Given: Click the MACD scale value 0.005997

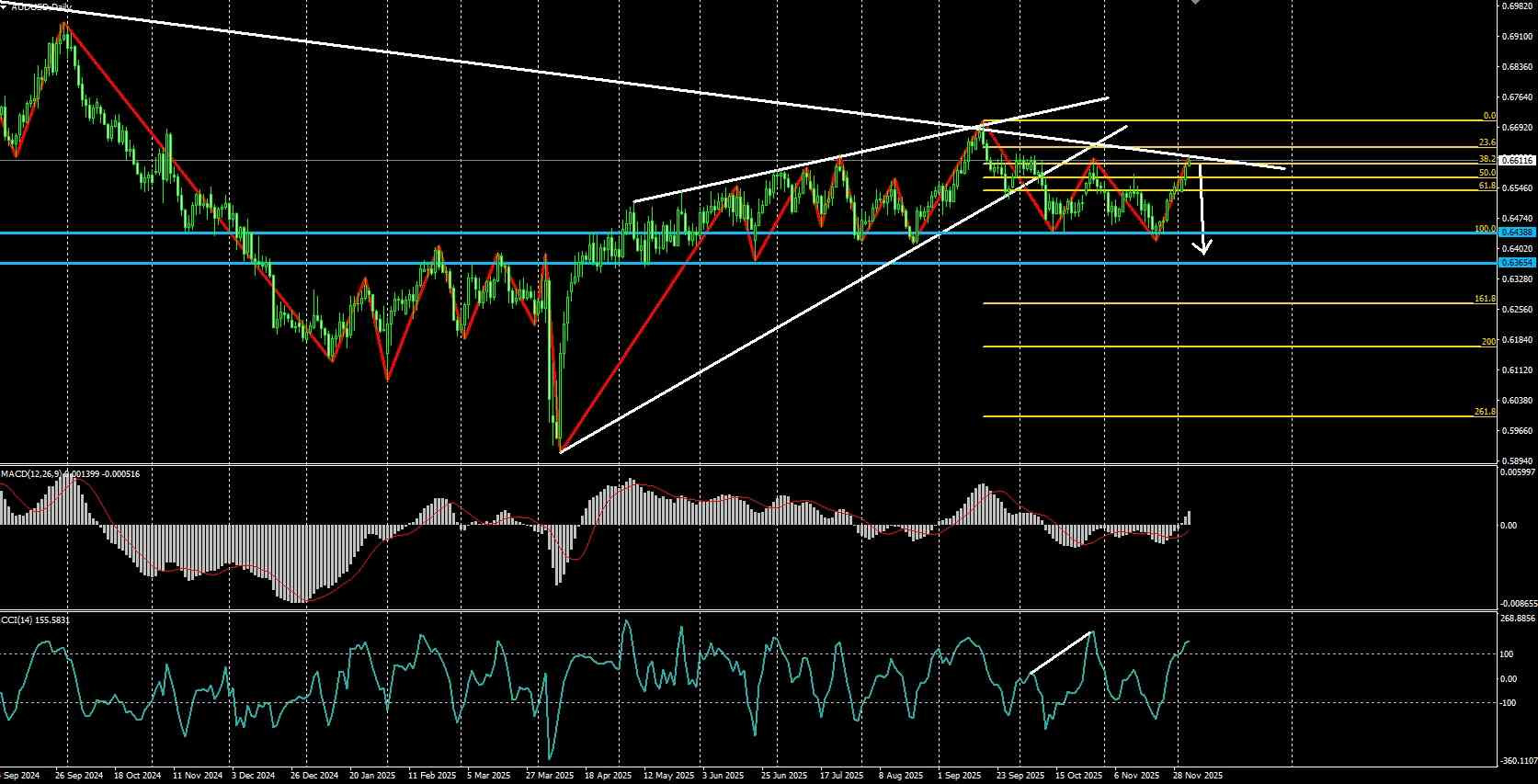Looking at the screenshot, I should click(x=1518, y=472).
